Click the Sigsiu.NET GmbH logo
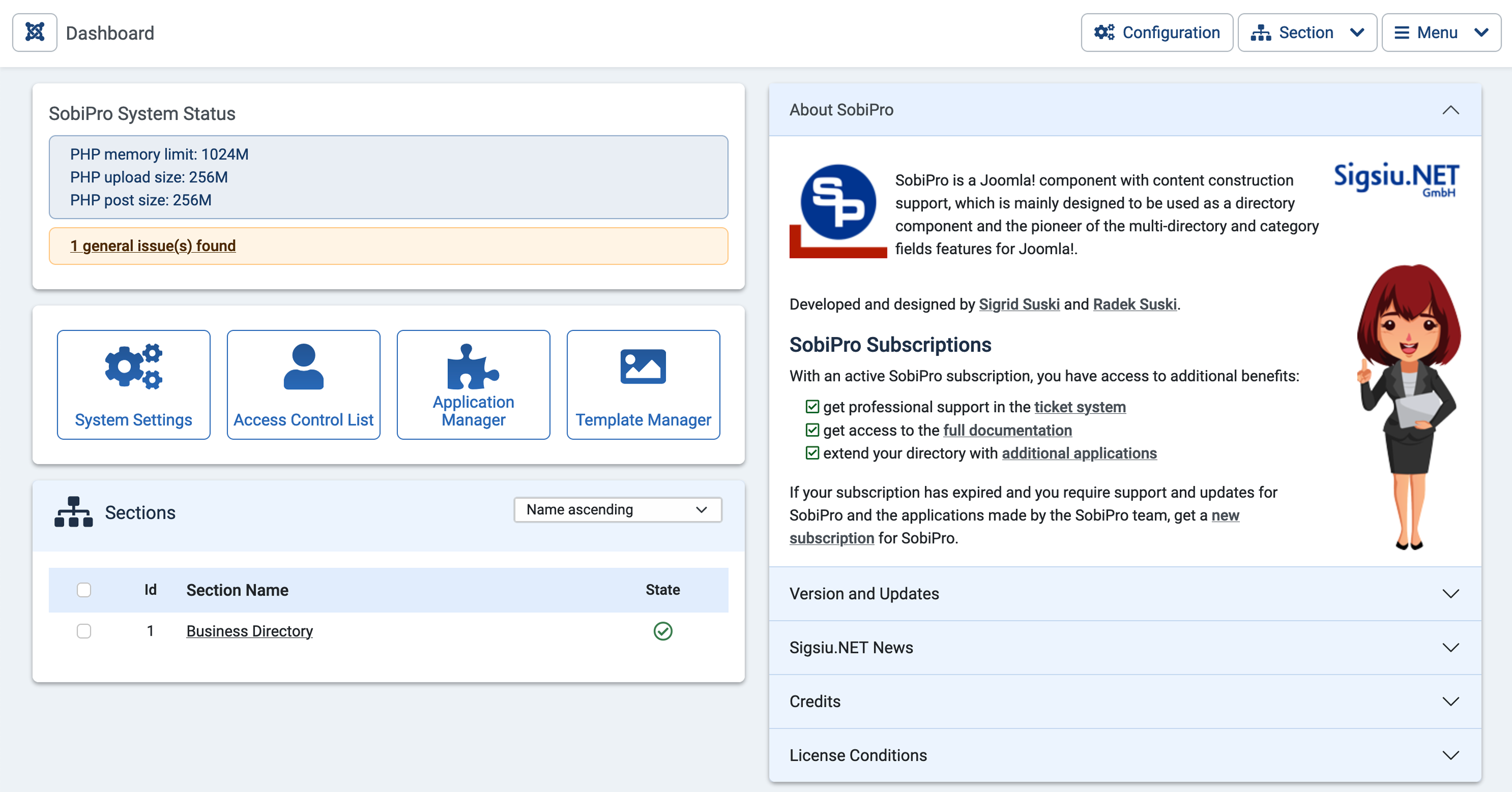This screenshot has width=1512, height=792. pyautogui.click(x=1396, y=180)
